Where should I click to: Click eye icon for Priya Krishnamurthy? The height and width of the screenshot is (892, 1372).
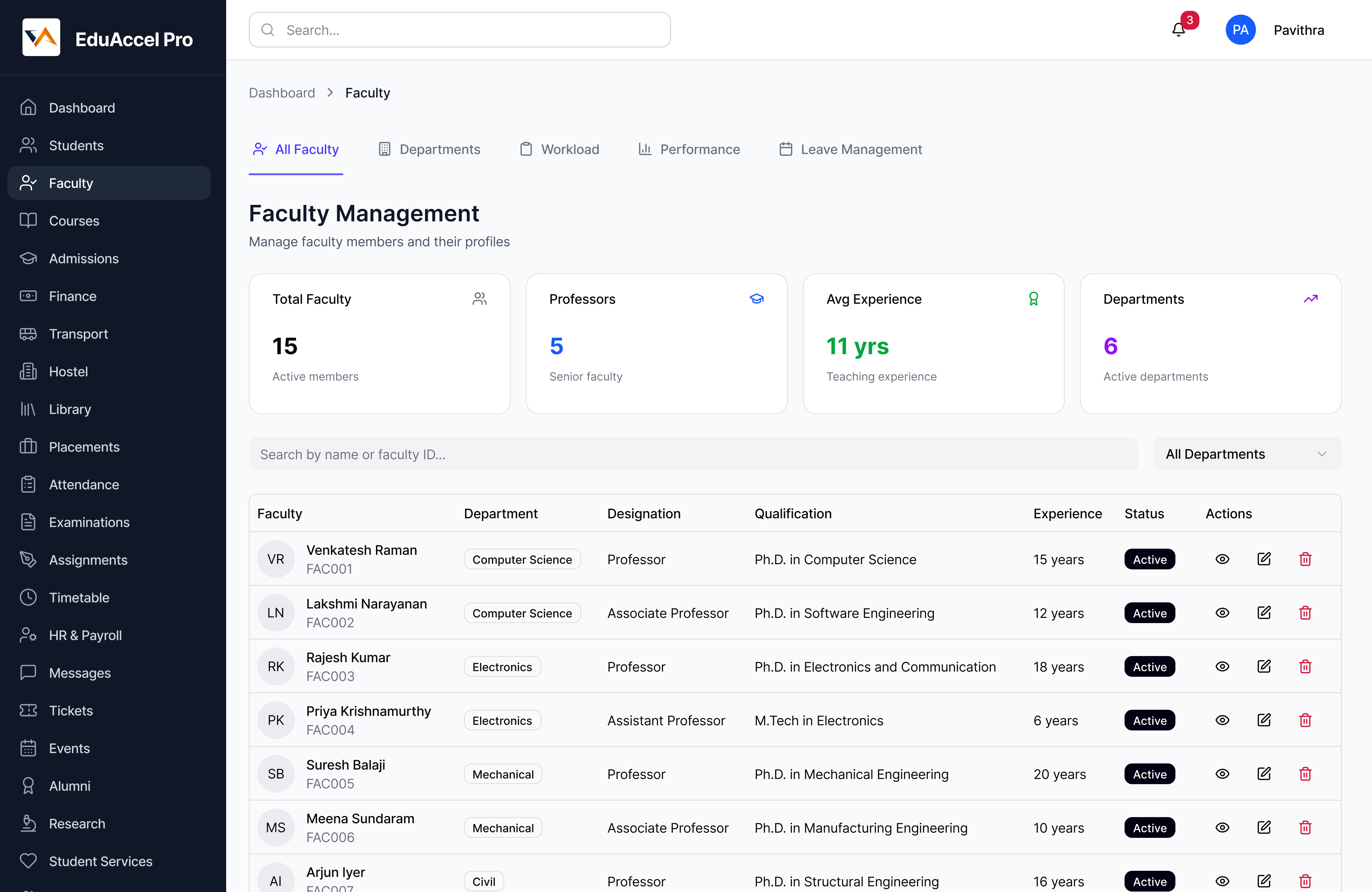click(1222, 720)
